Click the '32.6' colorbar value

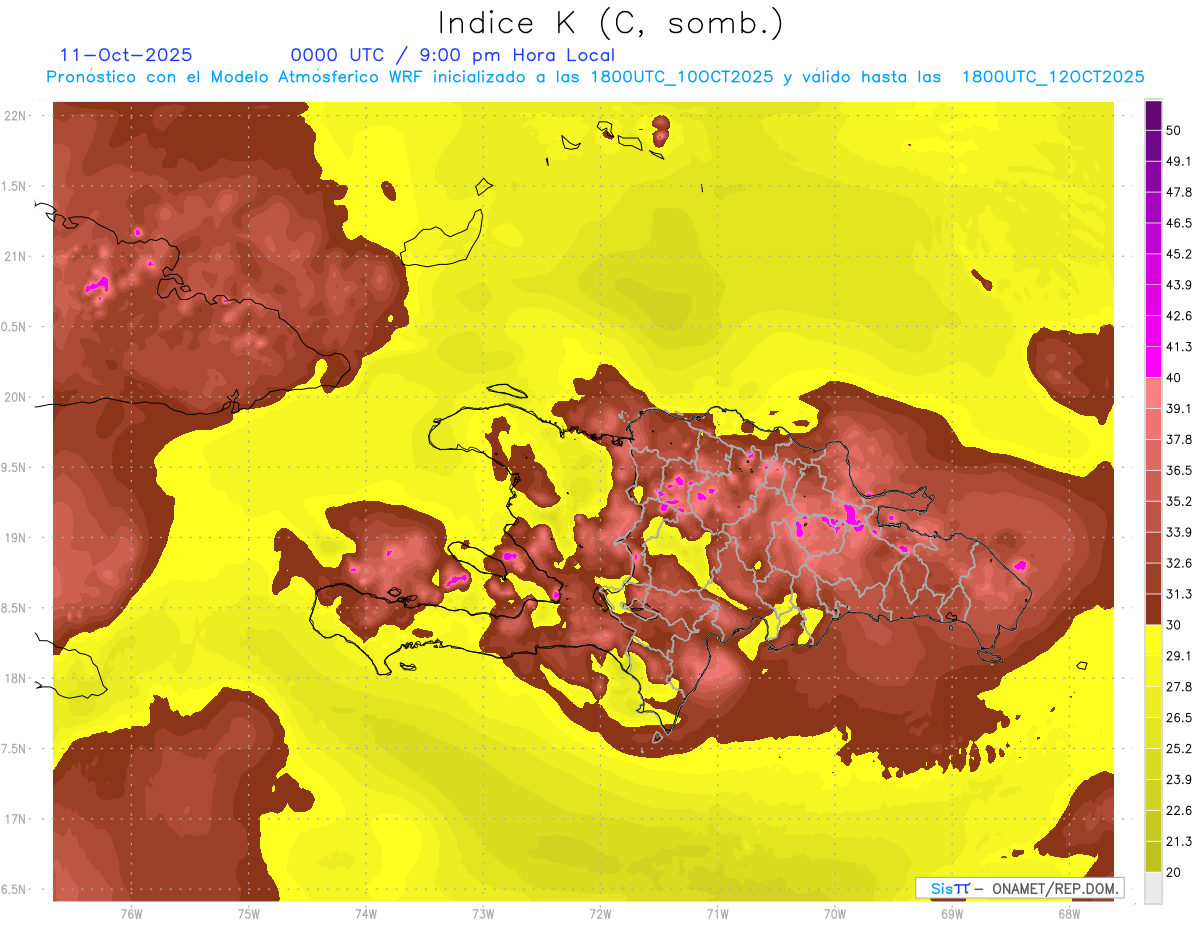(x=1179, y=563)
